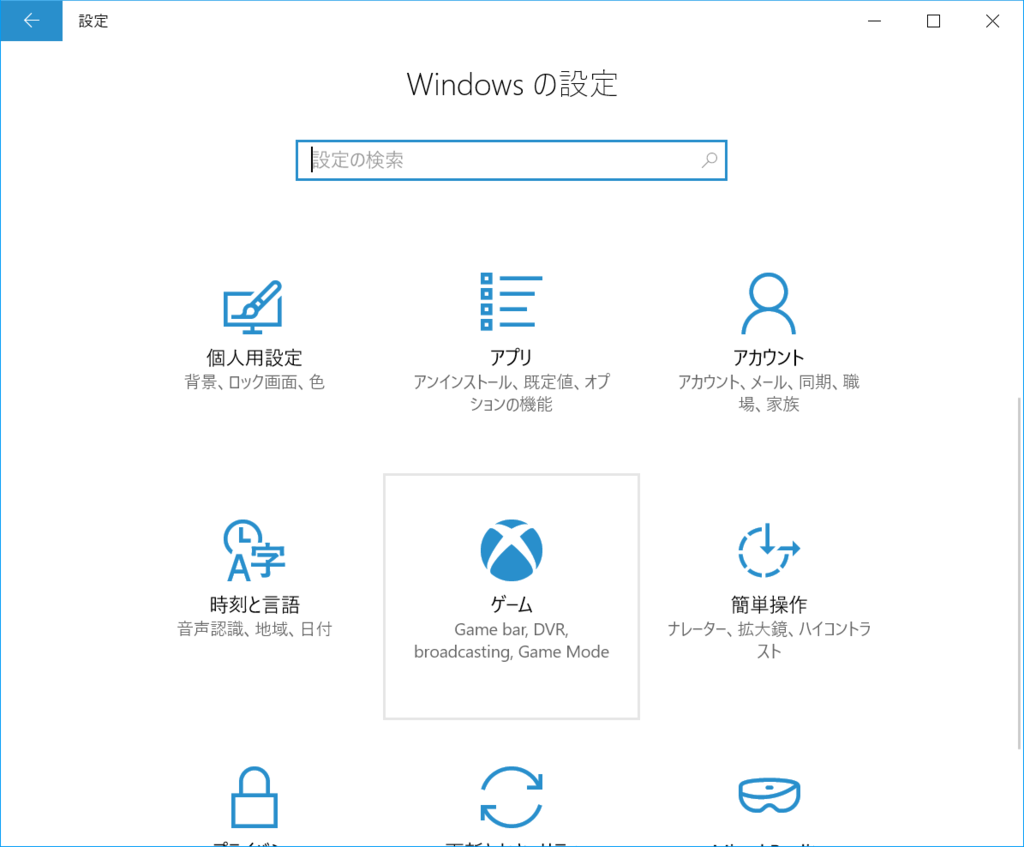Go back with the arrow button
This screenshot has height=847, width=1024.
tap(31, 21)
